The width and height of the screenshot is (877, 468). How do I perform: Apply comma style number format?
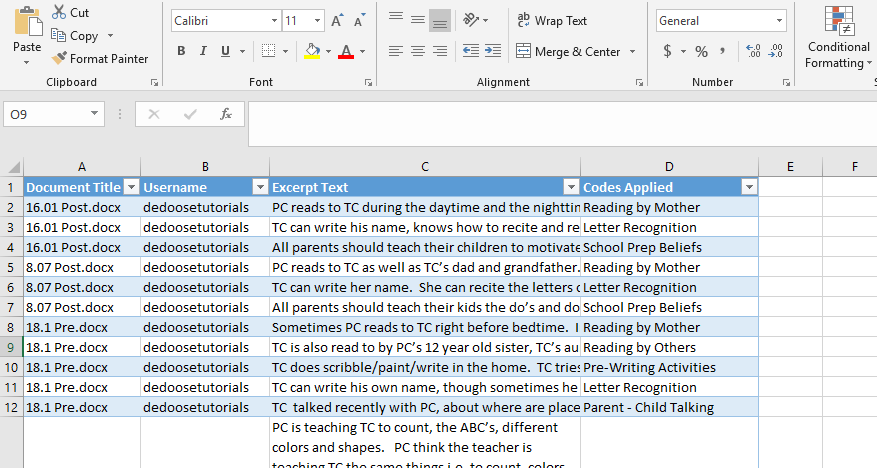coord(723,51)
